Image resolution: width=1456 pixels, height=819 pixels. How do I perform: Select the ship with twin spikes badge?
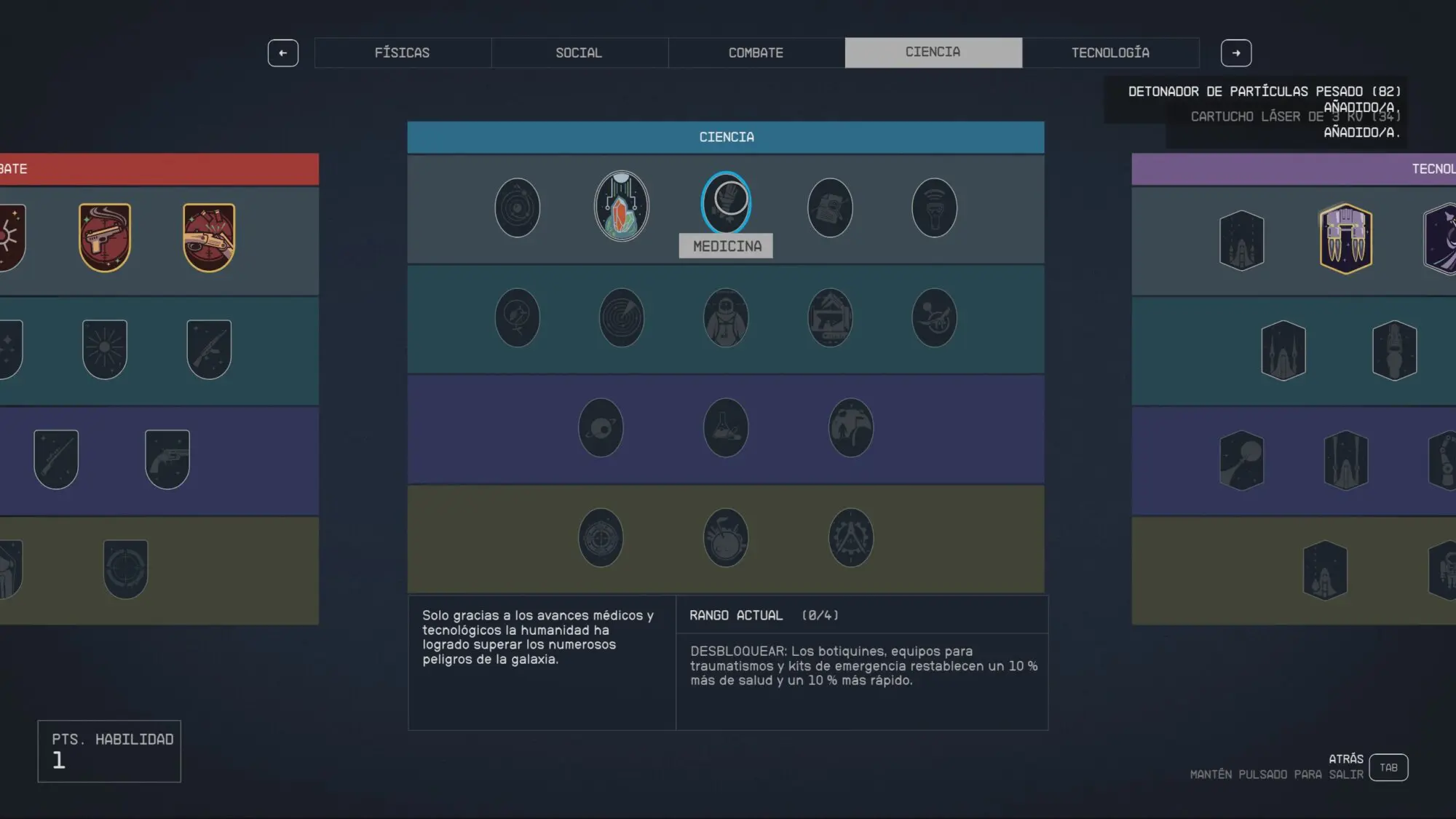[x=1283, y=350]
